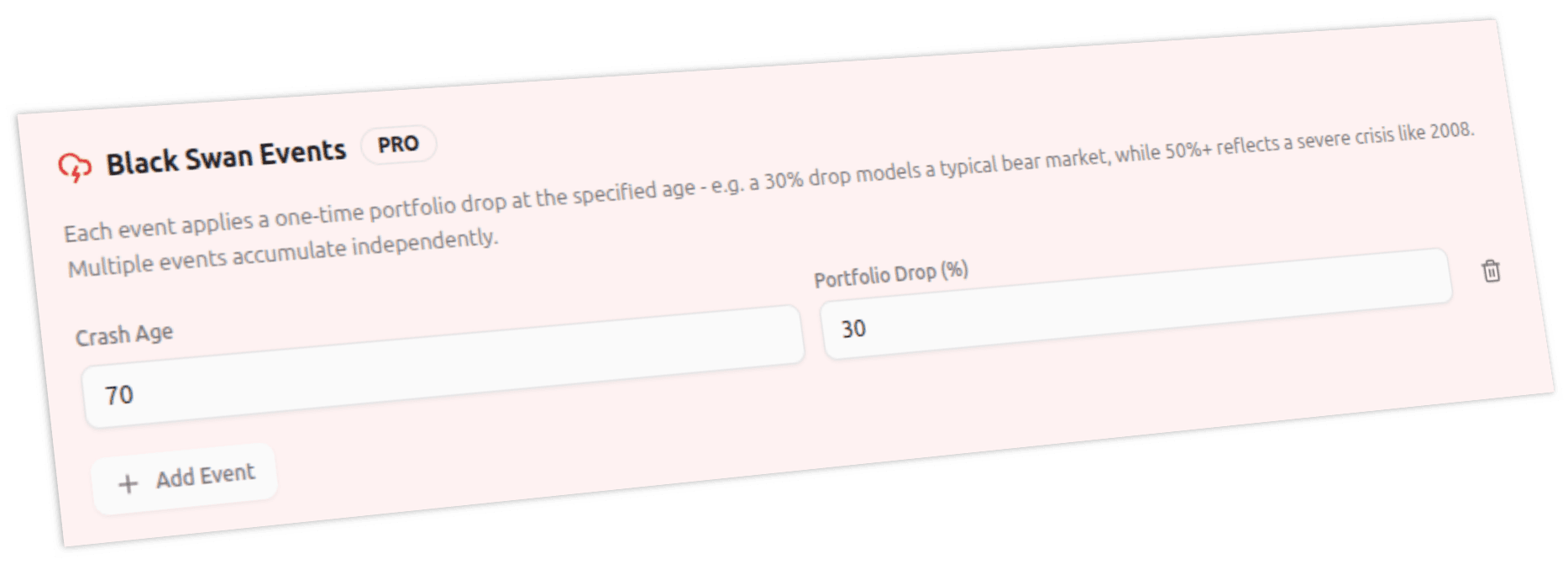Click the PRO label next to Black Swan Events
This screenshot has height=564, width=1568.
[x=399, y=144]
